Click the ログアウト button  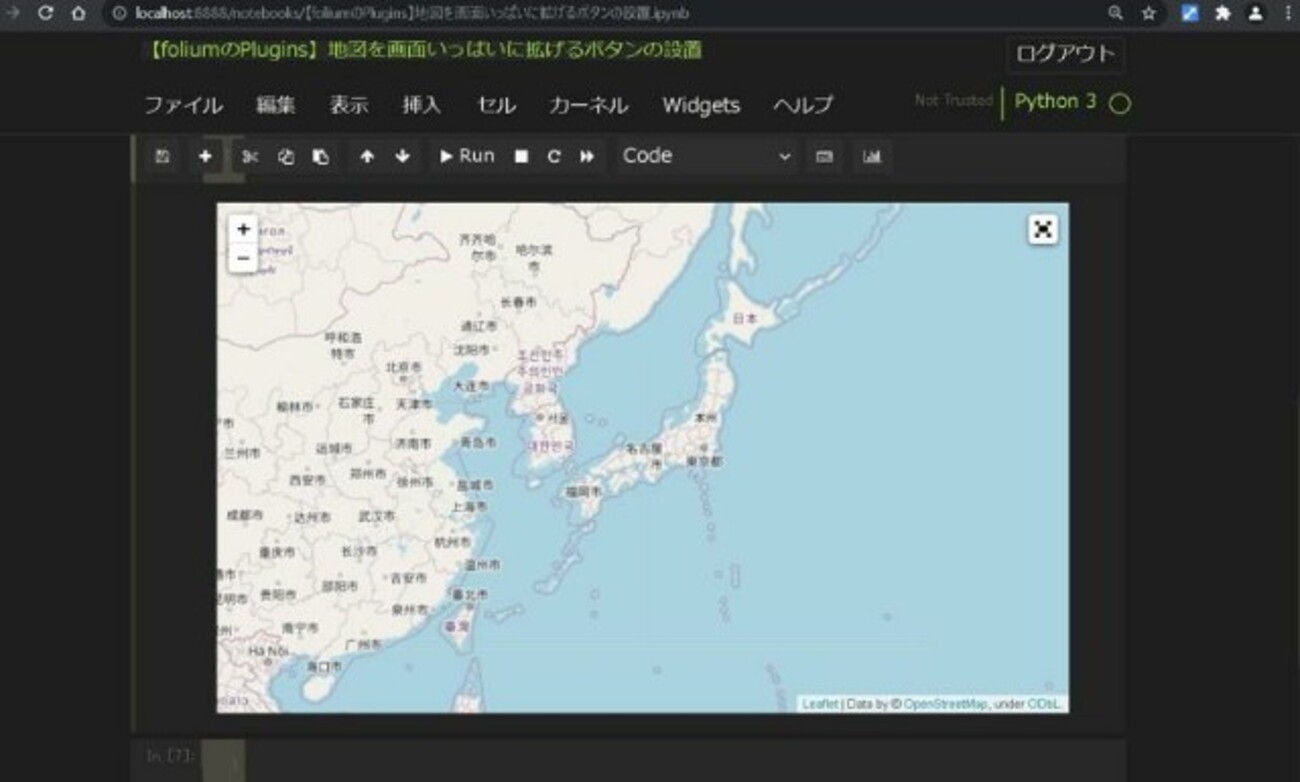pos(1065,55)
